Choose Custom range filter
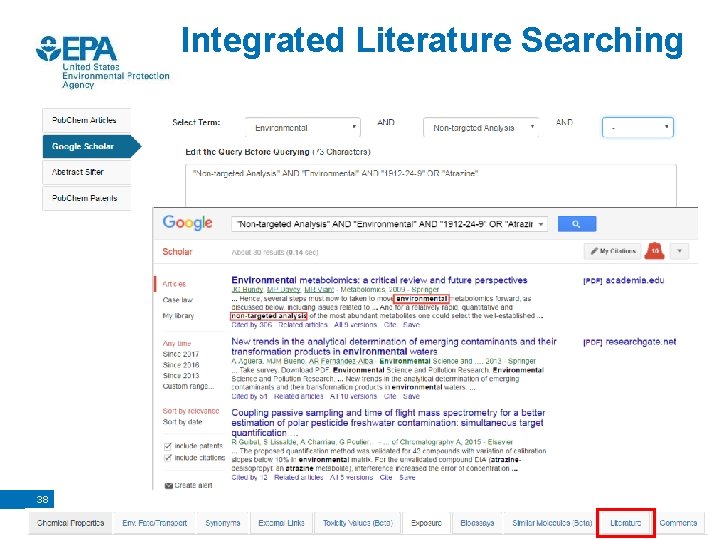 [x=188, y=387]
